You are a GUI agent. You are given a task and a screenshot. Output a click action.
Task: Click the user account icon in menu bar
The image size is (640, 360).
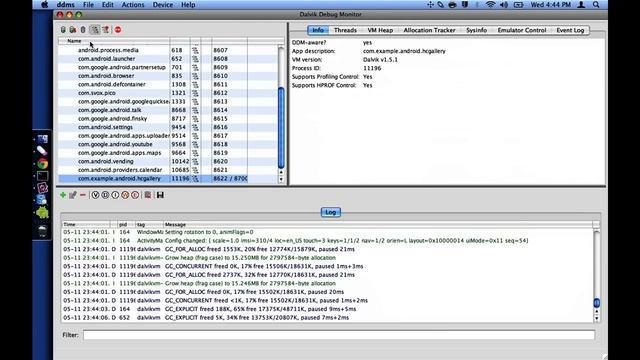[x=581, y=5]
